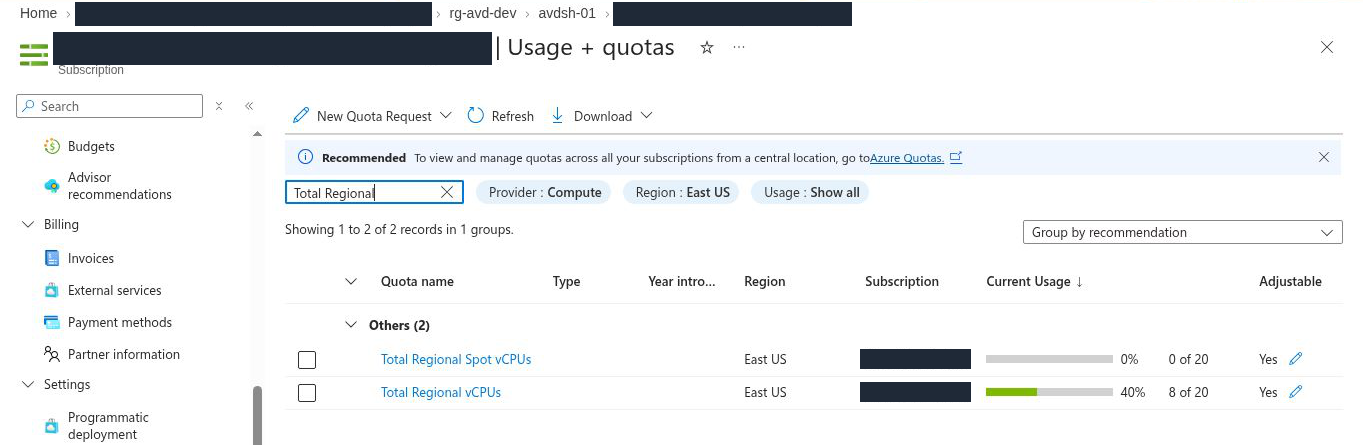The height and width of the screenshot is (445, 1363).
Task: Click the 0% usage progress bar
Action: point(1049,359)
